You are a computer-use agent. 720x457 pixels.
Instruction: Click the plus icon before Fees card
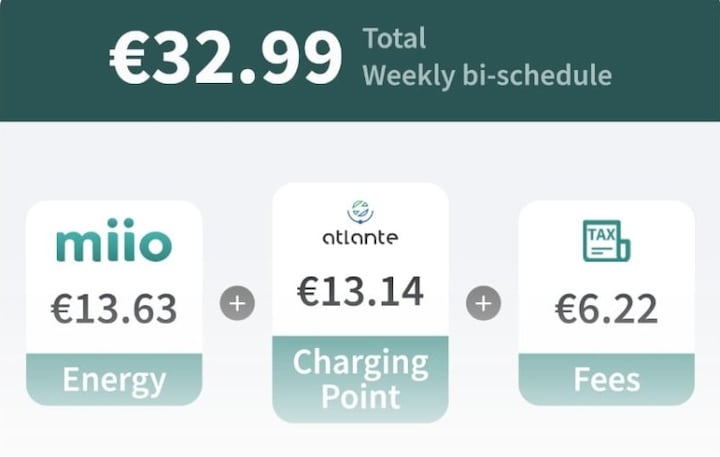click(484, 303)
